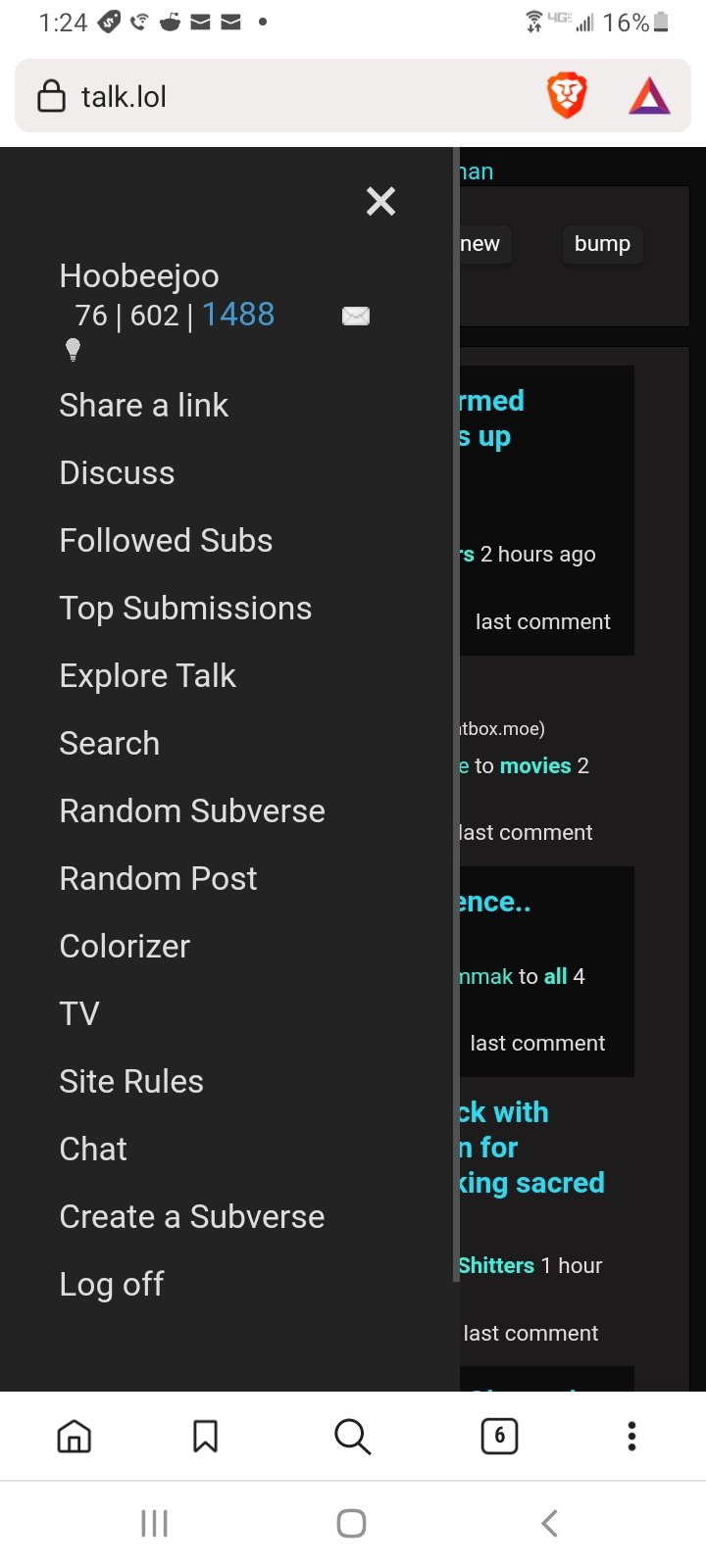This screenshot has height=1568, width=706.
Task: Go to Top Submissions
Action: click(185, 608)
